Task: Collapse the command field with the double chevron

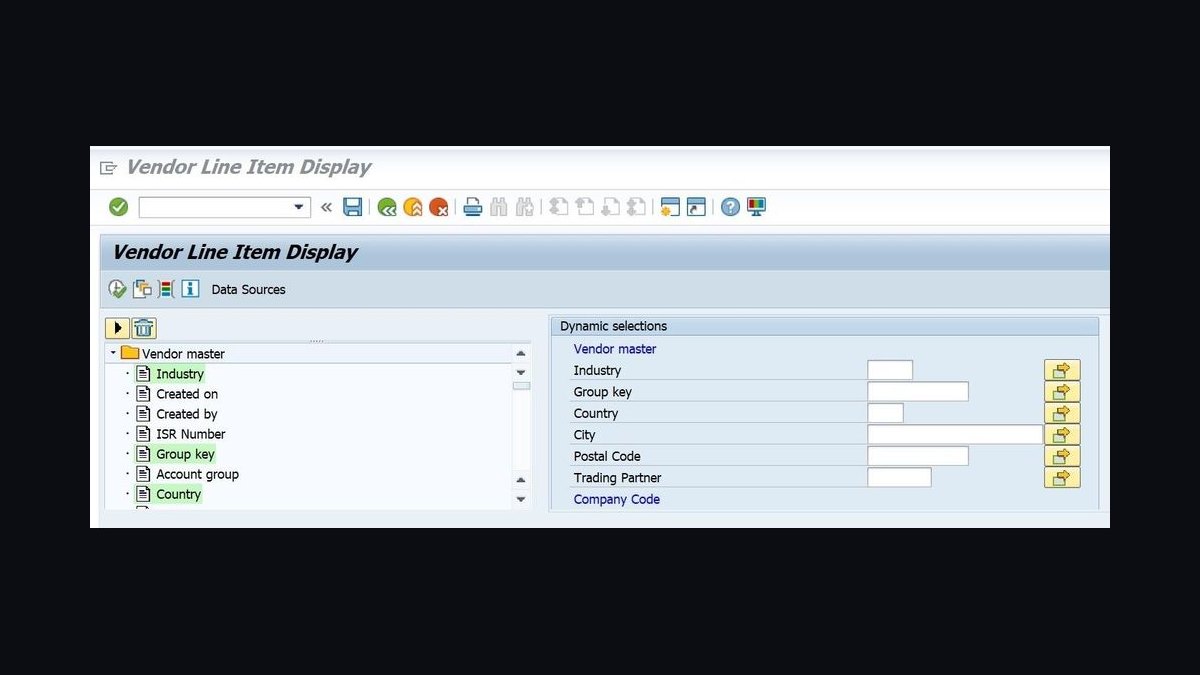Action: tap(326, 207)
